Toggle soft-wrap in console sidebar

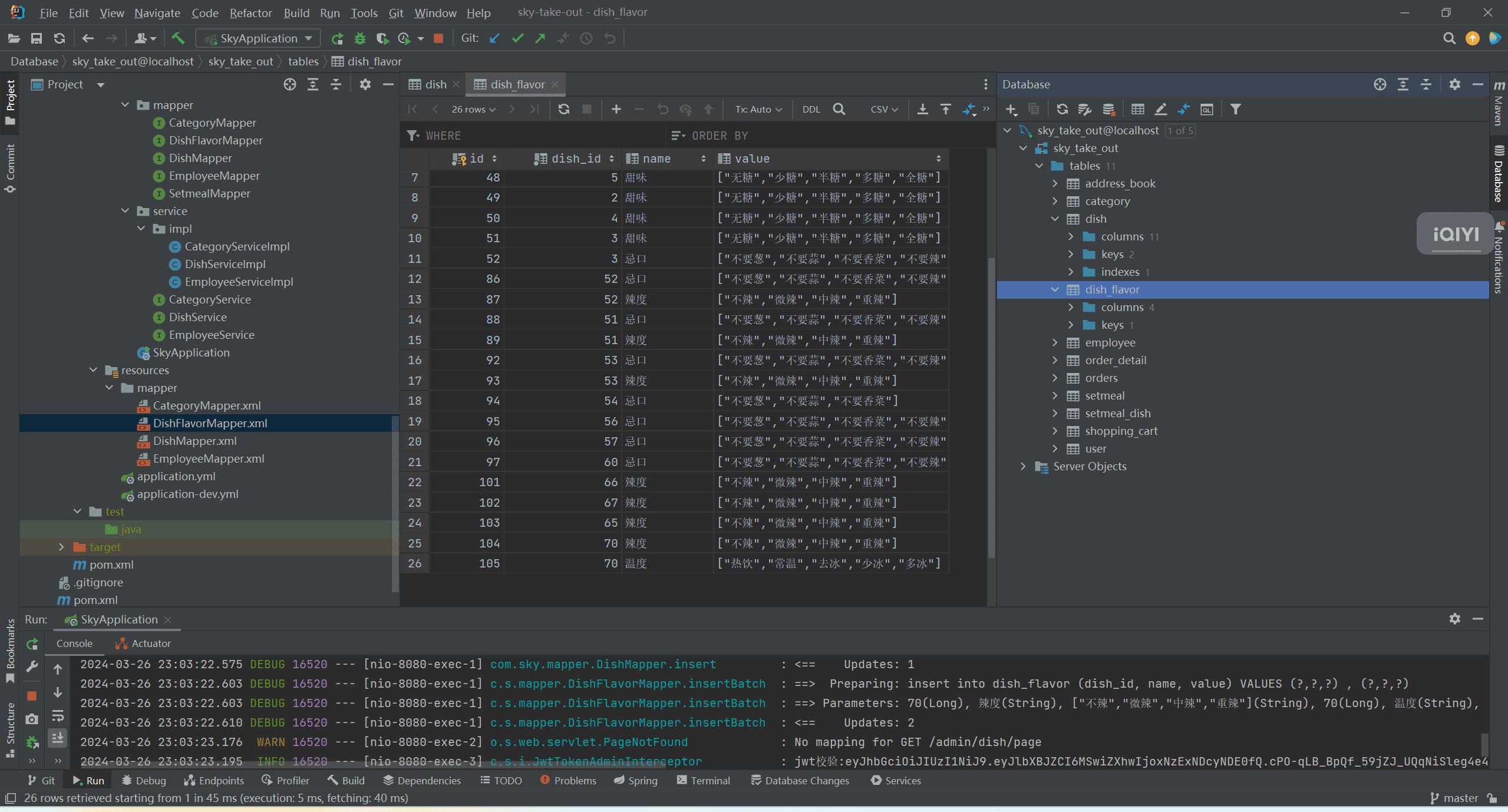coord(58,716)
